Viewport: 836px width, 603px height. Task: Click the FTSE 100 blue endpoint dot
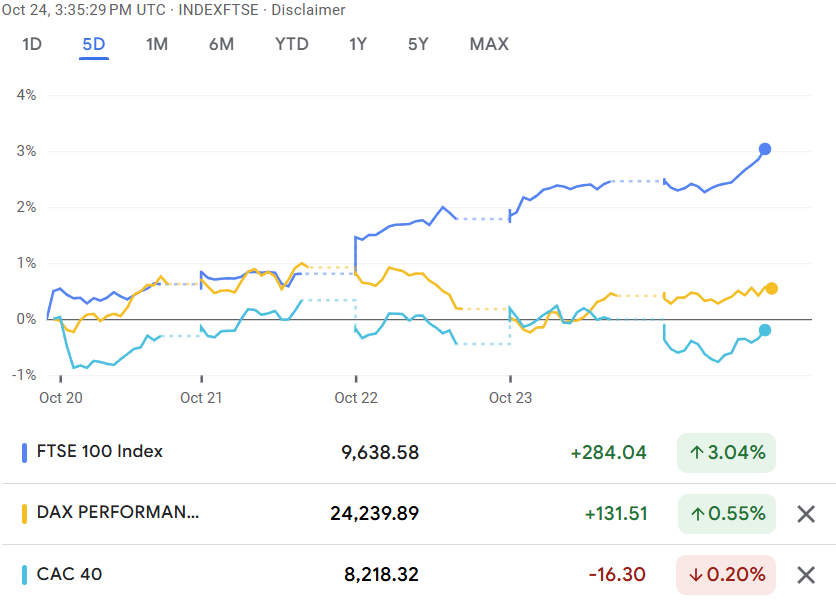pyautogui.click(x=765, y=149)
